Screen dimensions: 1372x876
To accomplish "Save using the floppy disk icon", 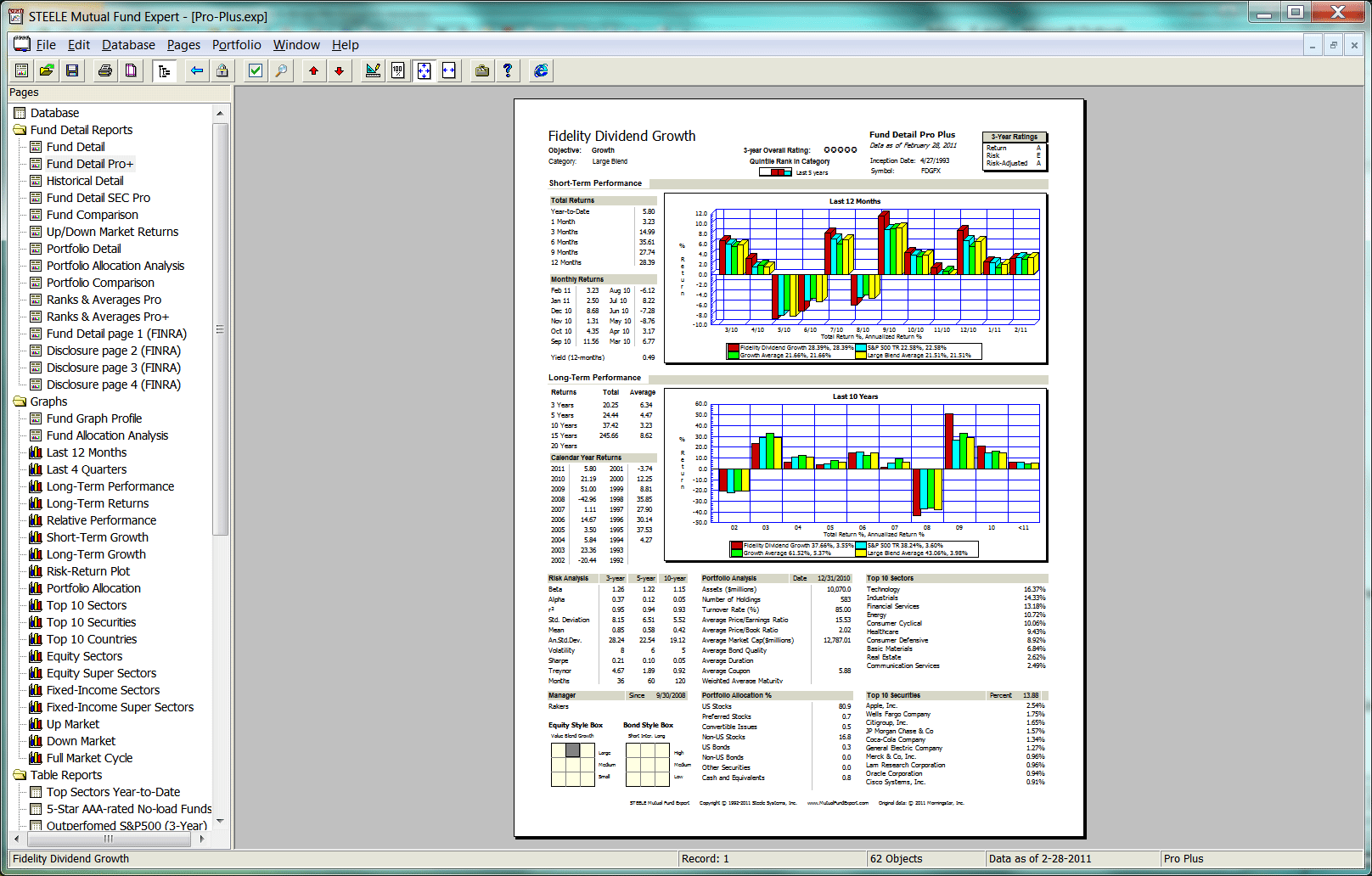I will click(x=72, y=70).
